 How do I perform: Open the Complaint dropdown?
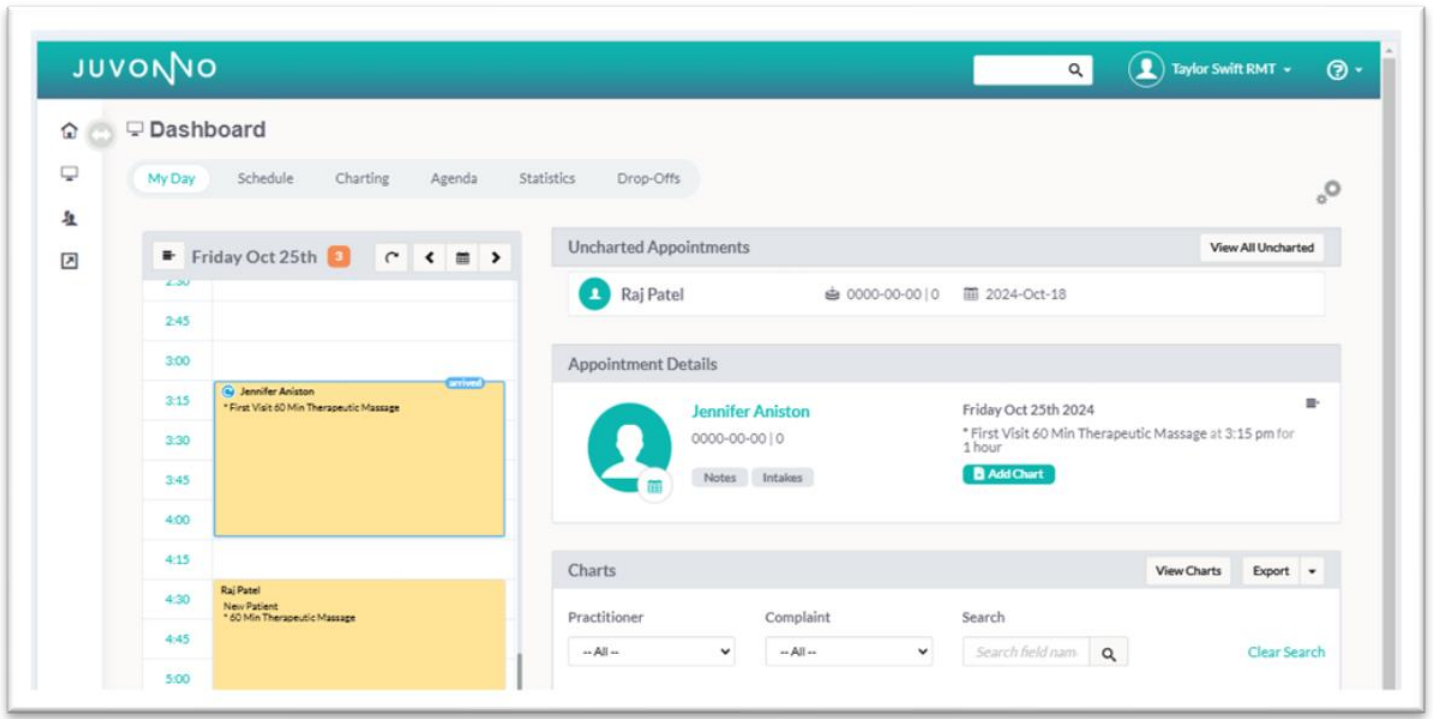[x=848, y=652]
